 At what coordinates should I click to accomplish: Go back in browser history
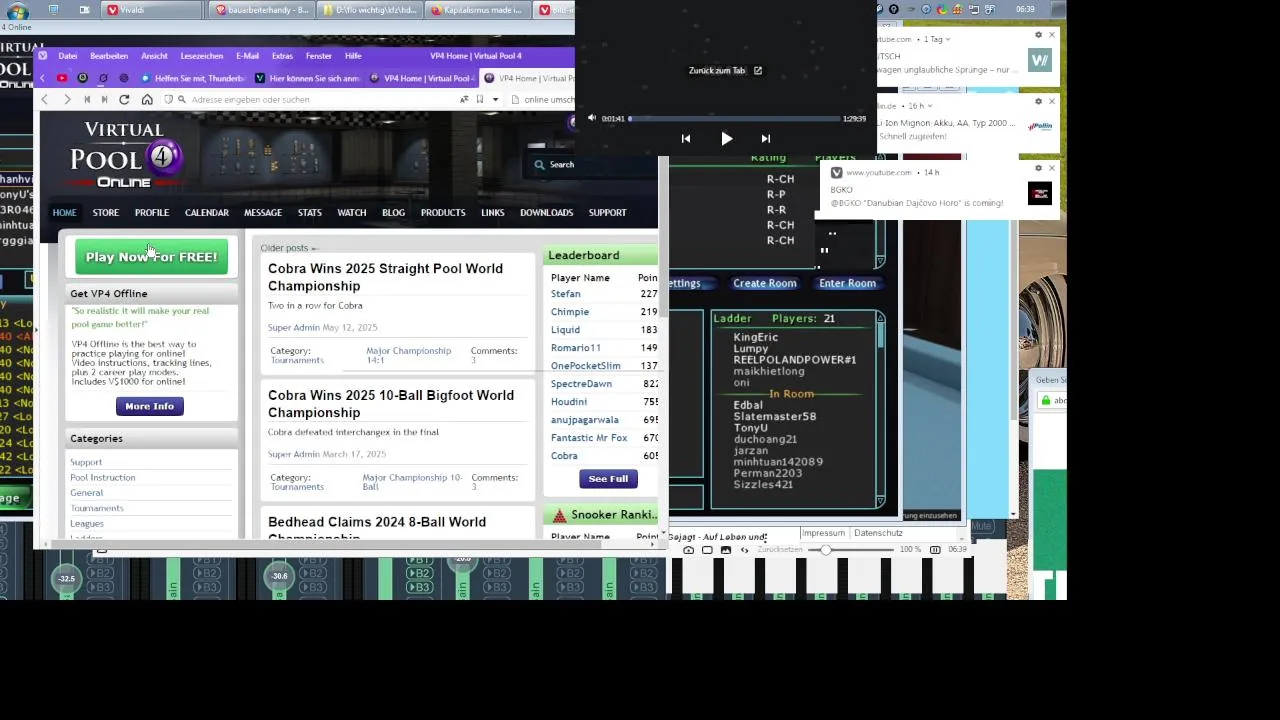[44, 100]
